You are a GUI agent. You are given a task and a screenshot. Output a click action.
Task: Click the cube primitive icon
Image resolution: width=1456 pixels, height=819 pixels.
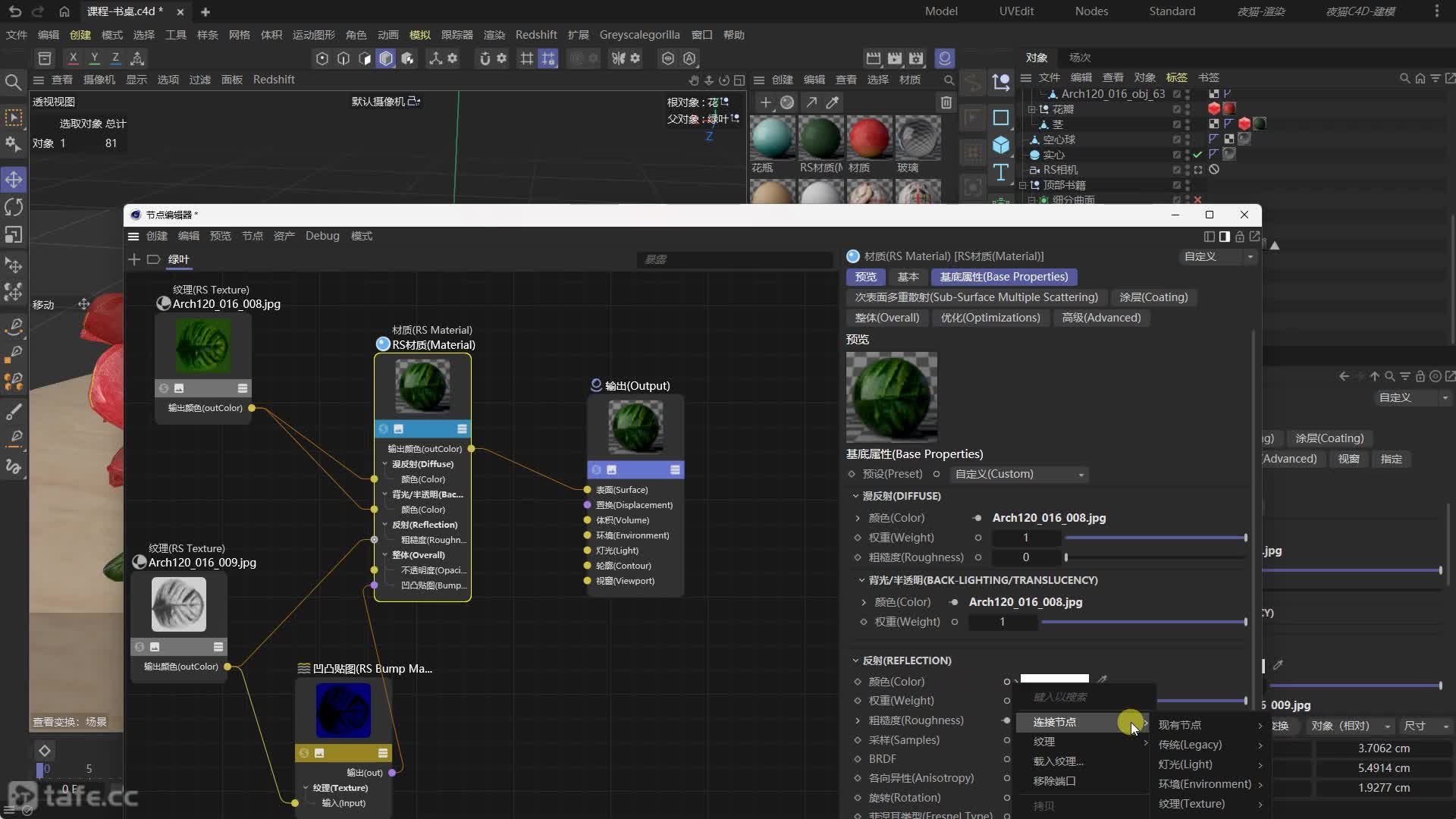1001,145
